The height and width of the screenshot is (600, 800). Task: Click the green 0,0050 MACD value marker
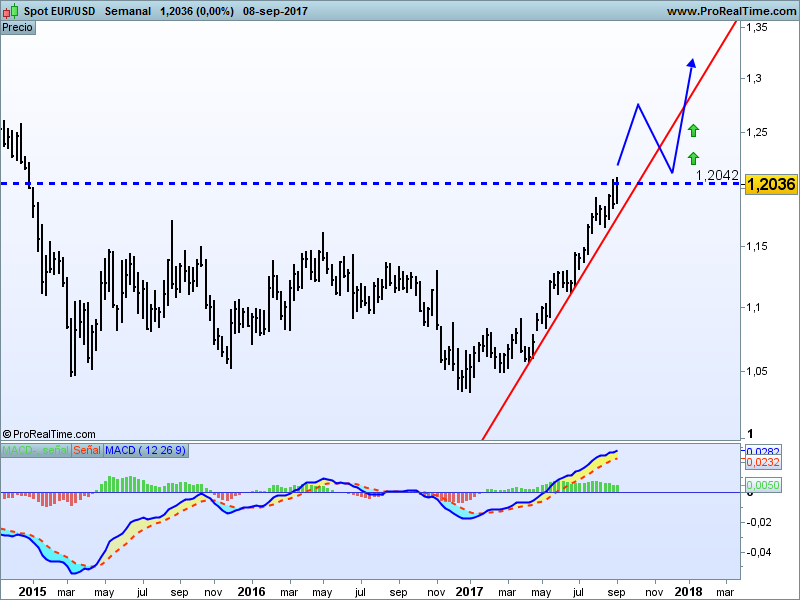point(763,485)
